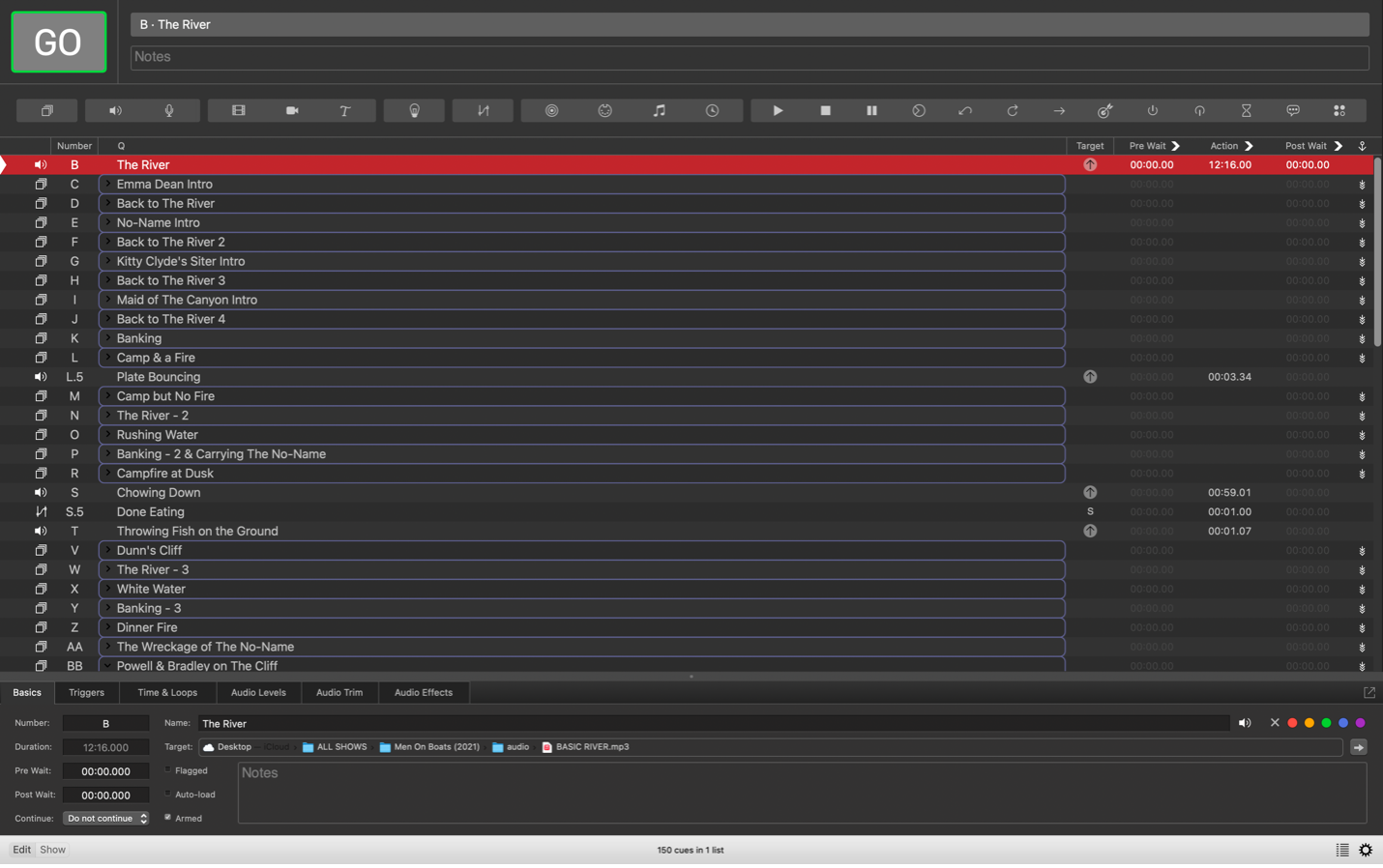
Task: Add a new Video cue from toolbar
Action: pos(238,111)
